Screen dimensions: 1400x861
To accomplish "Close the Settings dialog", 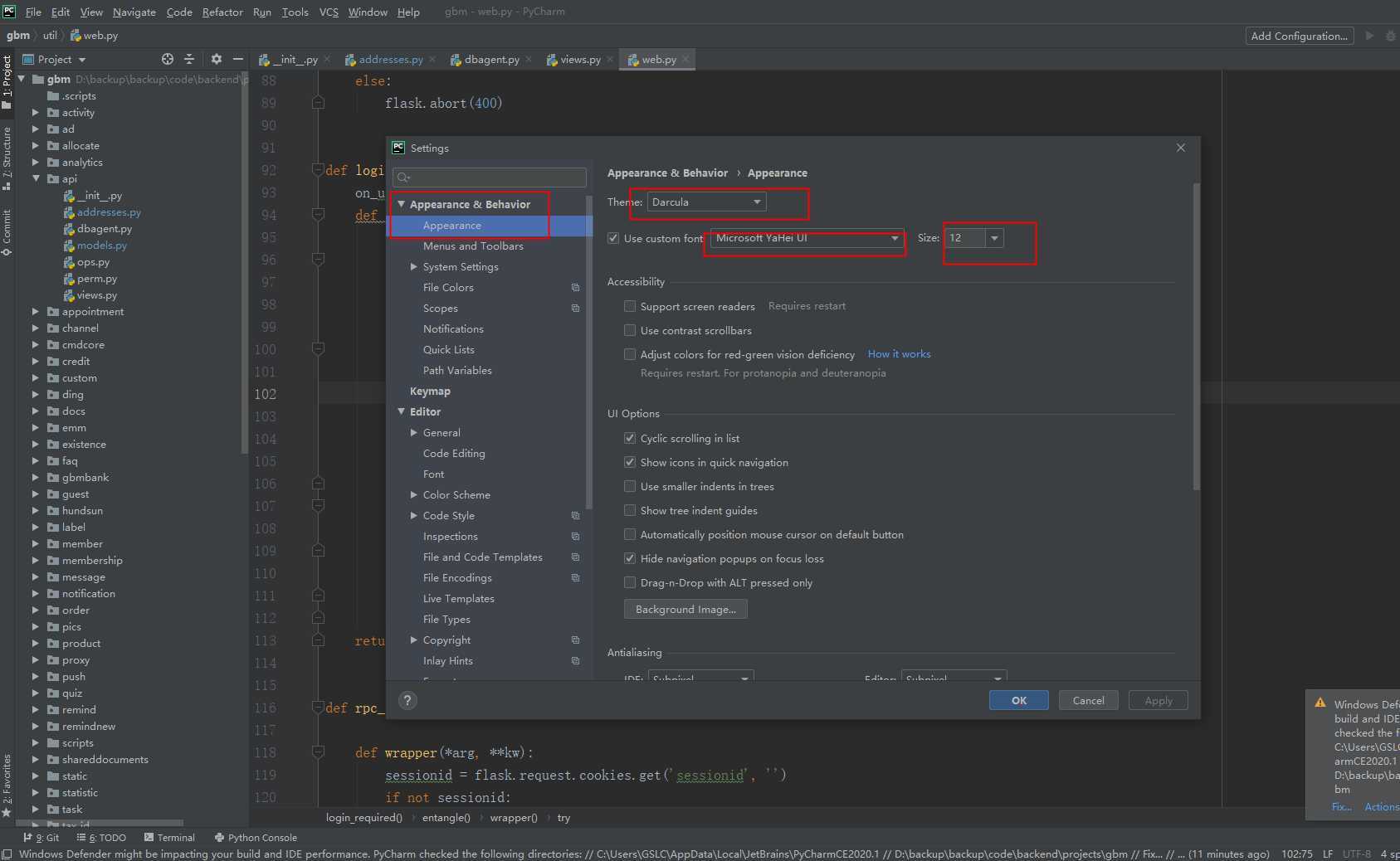I will [x=1181, y=148].
